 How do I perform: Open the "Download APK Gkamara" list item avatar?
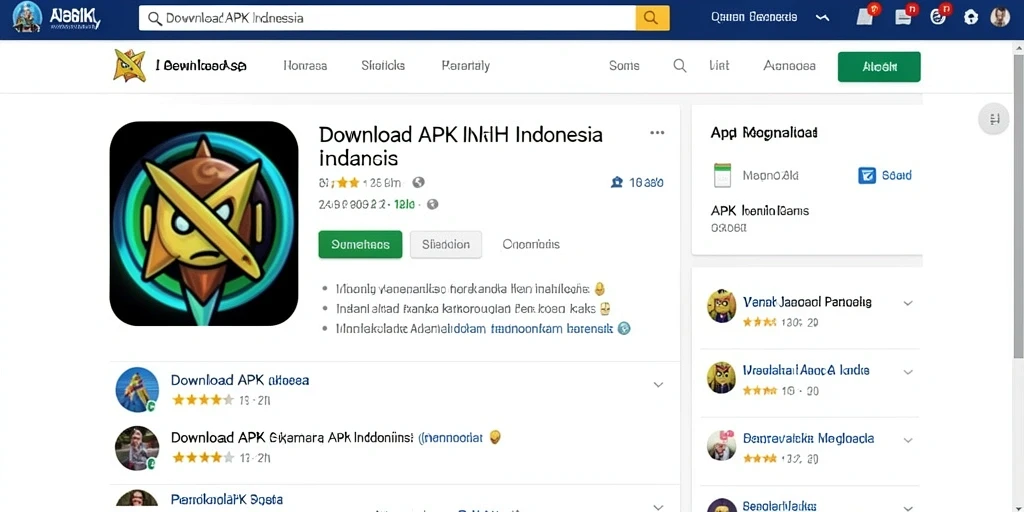pos(137,448)
